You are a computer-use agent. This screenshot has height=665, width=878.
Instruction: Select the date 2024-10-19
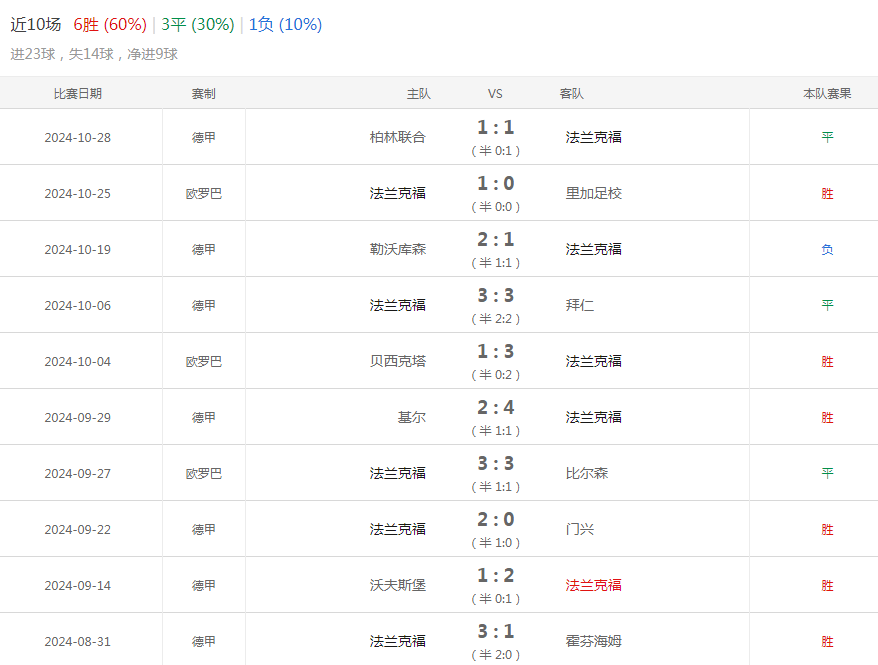78,250
